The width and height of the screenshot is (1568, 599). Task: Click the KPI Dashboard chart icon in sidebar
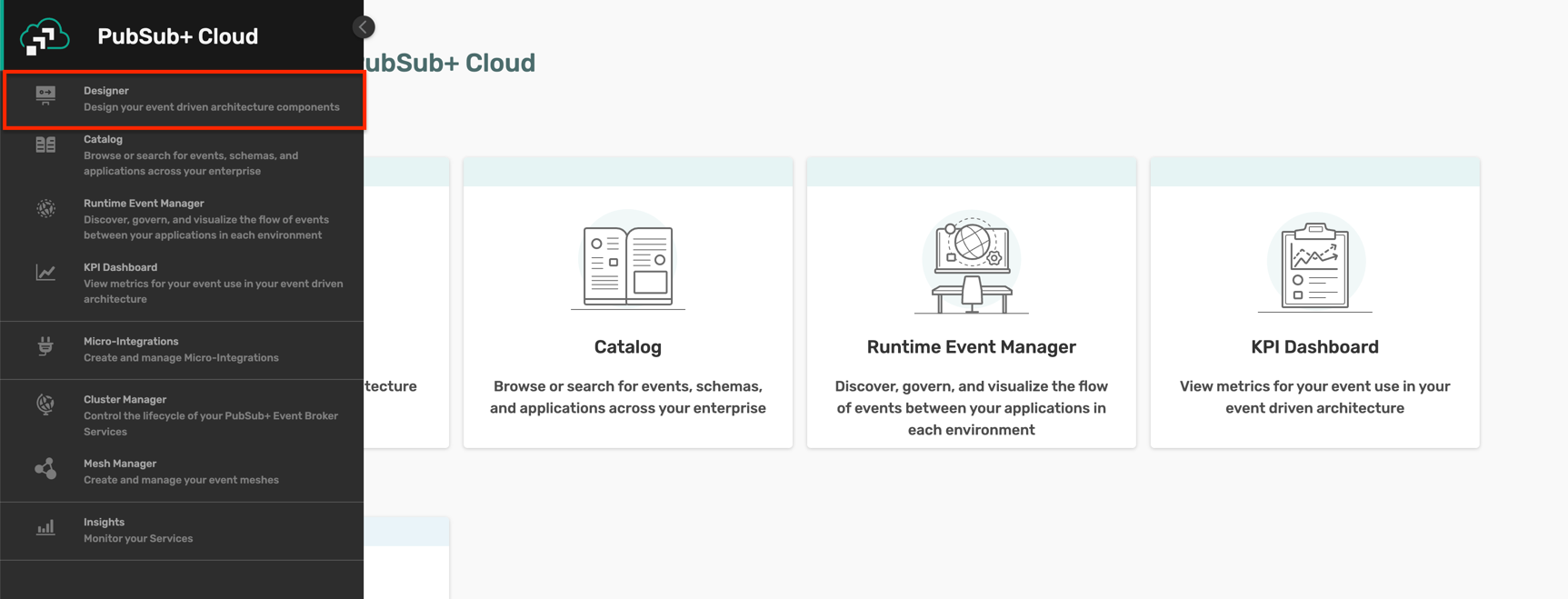point(45,273)
